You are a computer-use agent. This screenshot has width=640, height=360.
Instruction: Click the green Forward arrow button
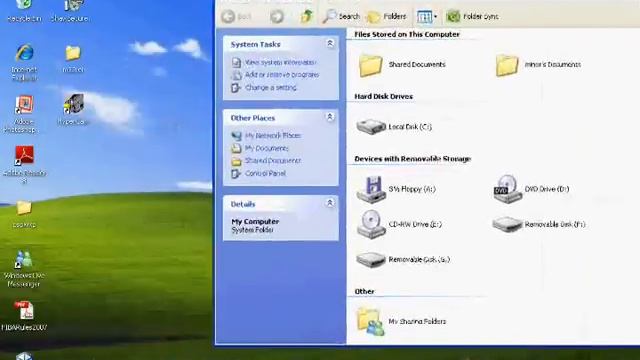pos(277,17)
